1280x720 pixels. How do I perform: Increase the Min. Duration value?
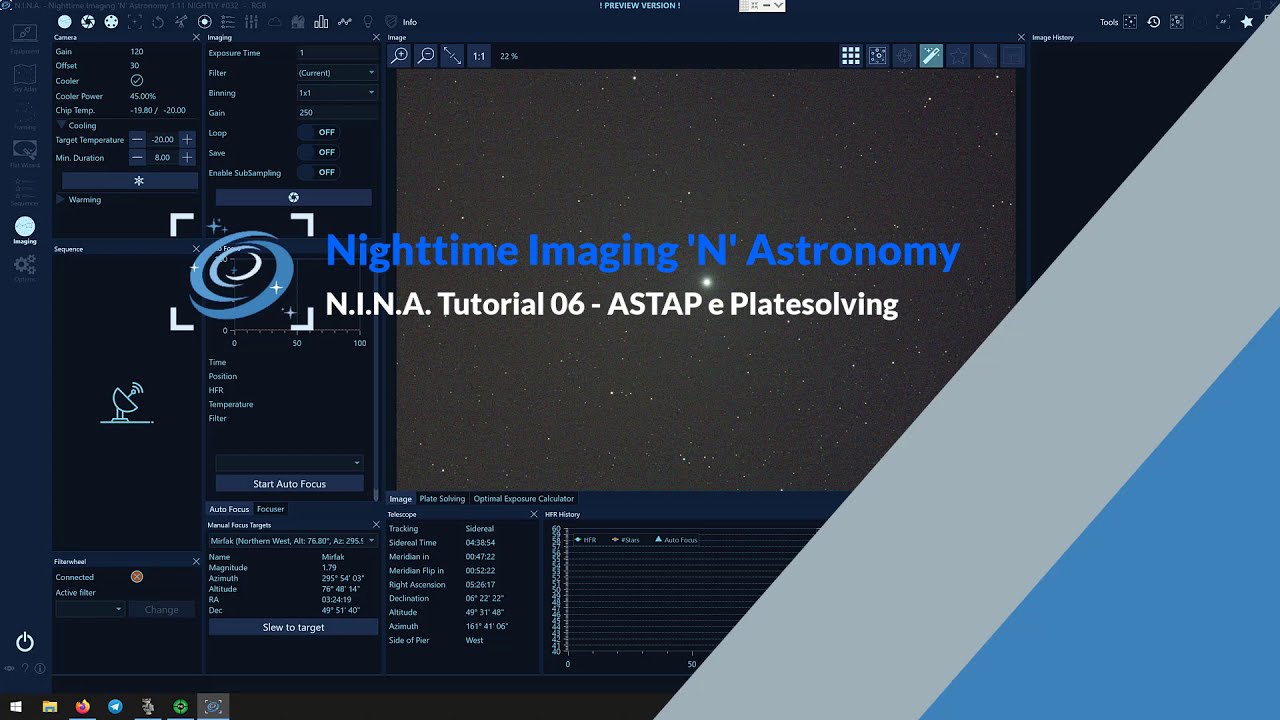click(186, 158)
